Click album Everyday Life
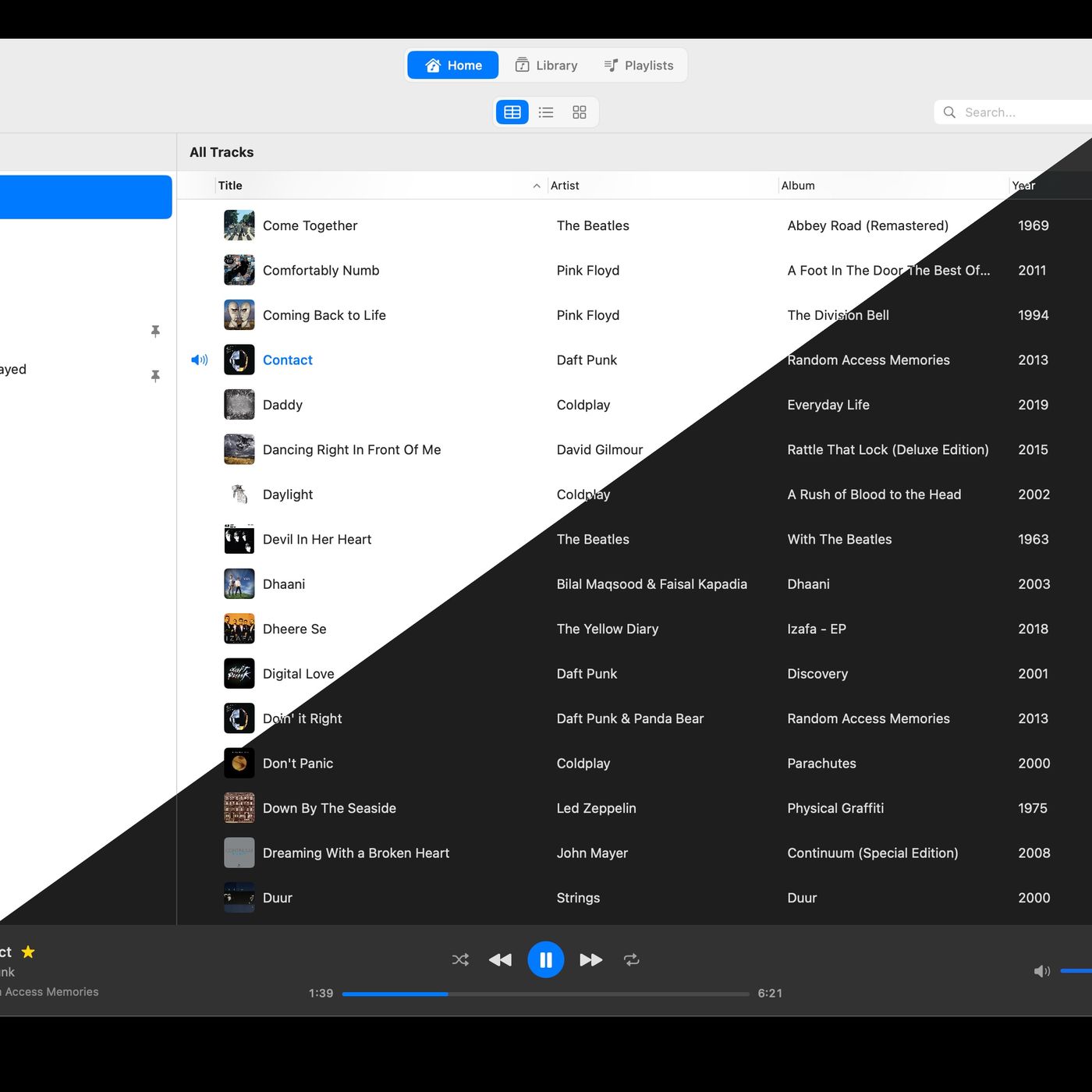Viewport: 1092px width, 1092px height. (x=828, y=405)
